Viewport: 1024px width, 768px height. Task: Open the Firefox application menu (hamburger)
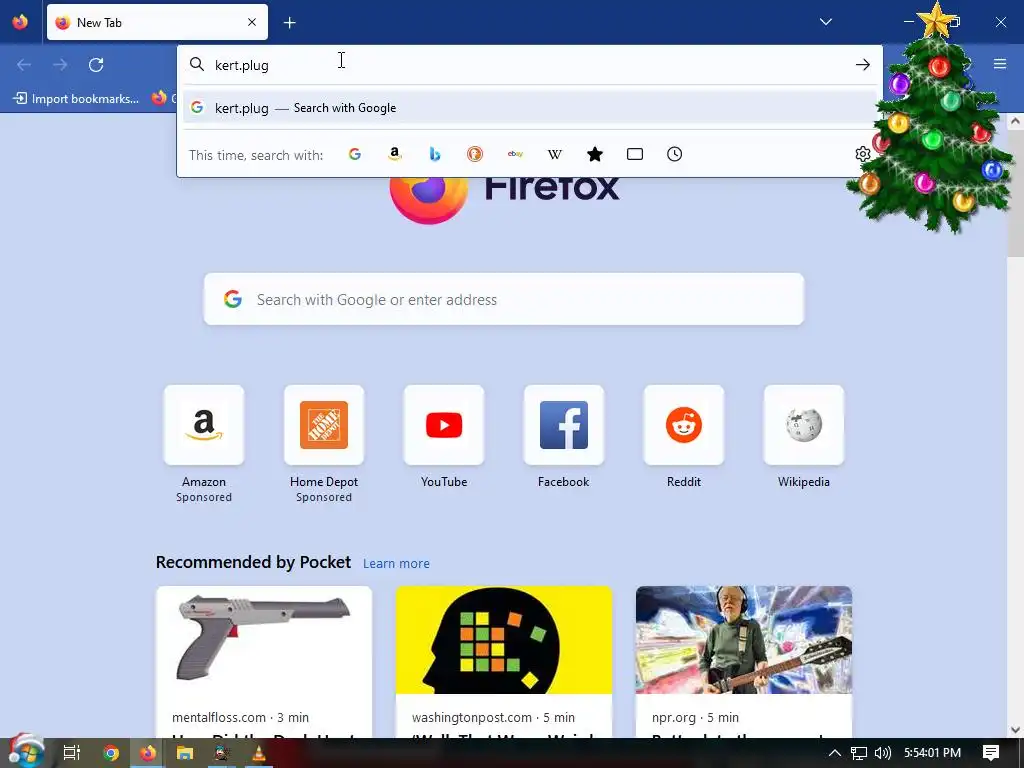click(1000, 64)
